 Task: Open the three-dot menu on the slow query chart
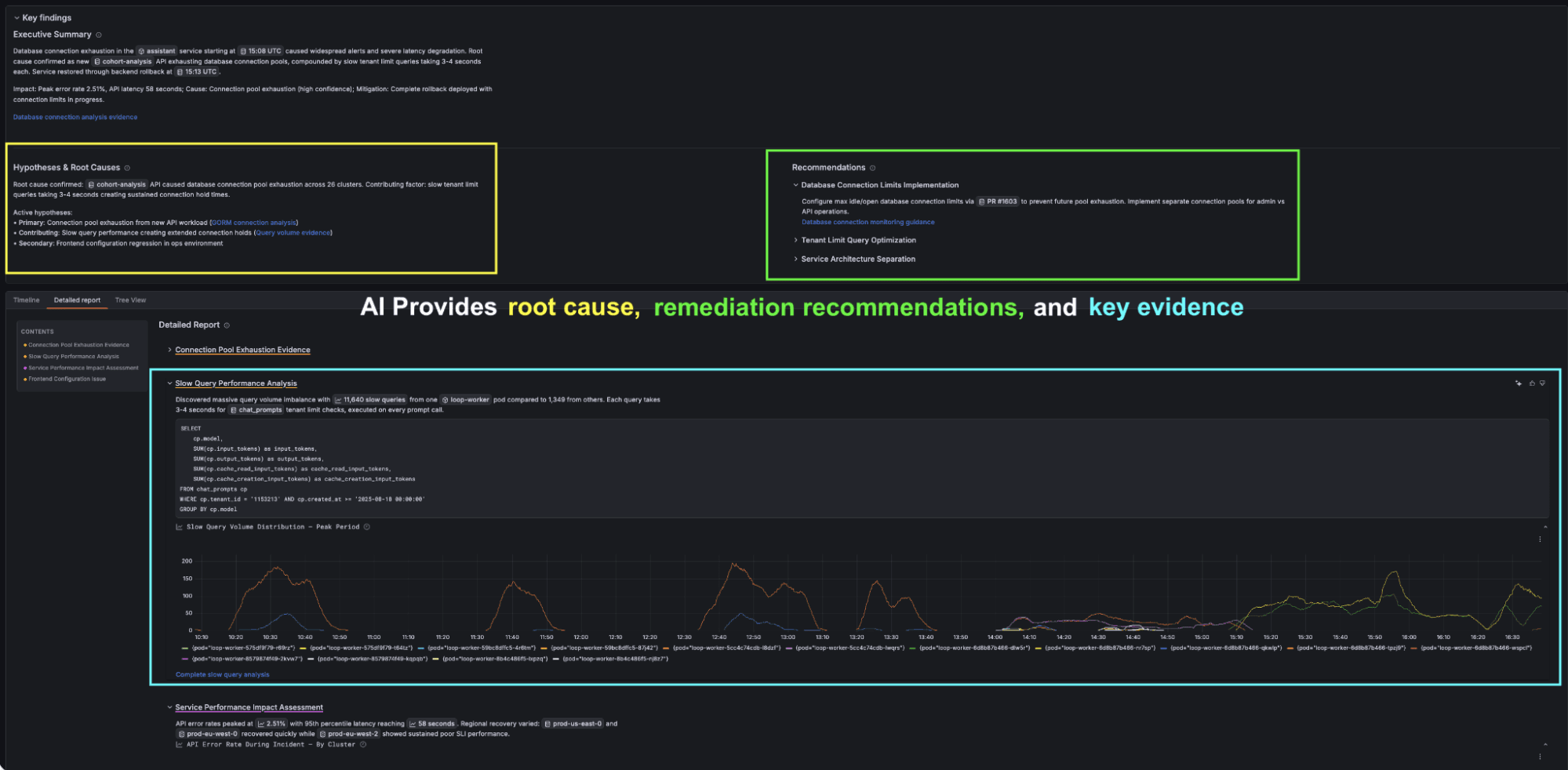pos(1540,539)
